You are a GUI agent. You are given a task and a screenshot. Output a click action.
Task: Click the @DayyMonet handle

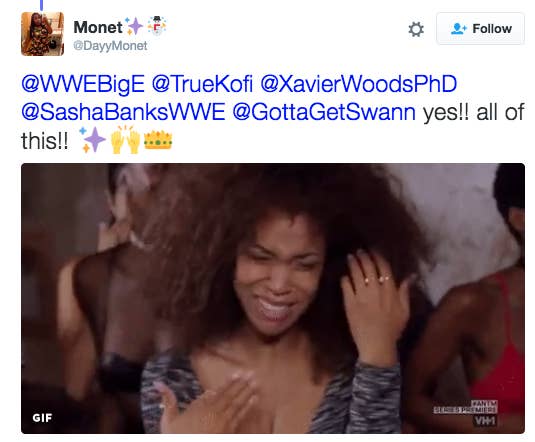point(110,46)
